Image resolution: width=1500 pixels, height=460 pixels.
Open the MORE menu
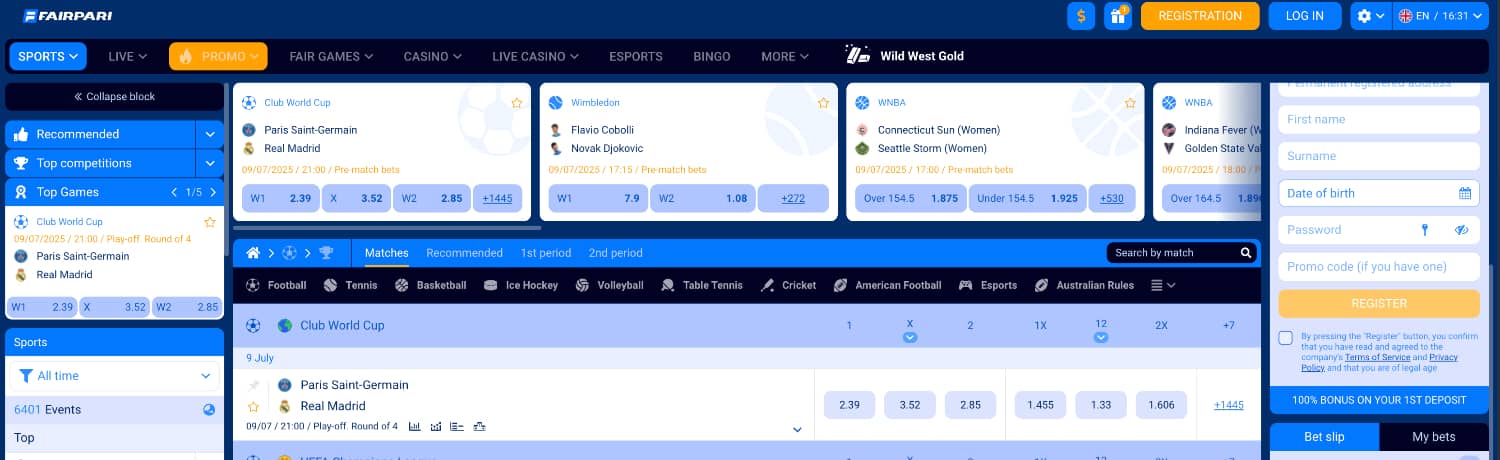[785, 57]
